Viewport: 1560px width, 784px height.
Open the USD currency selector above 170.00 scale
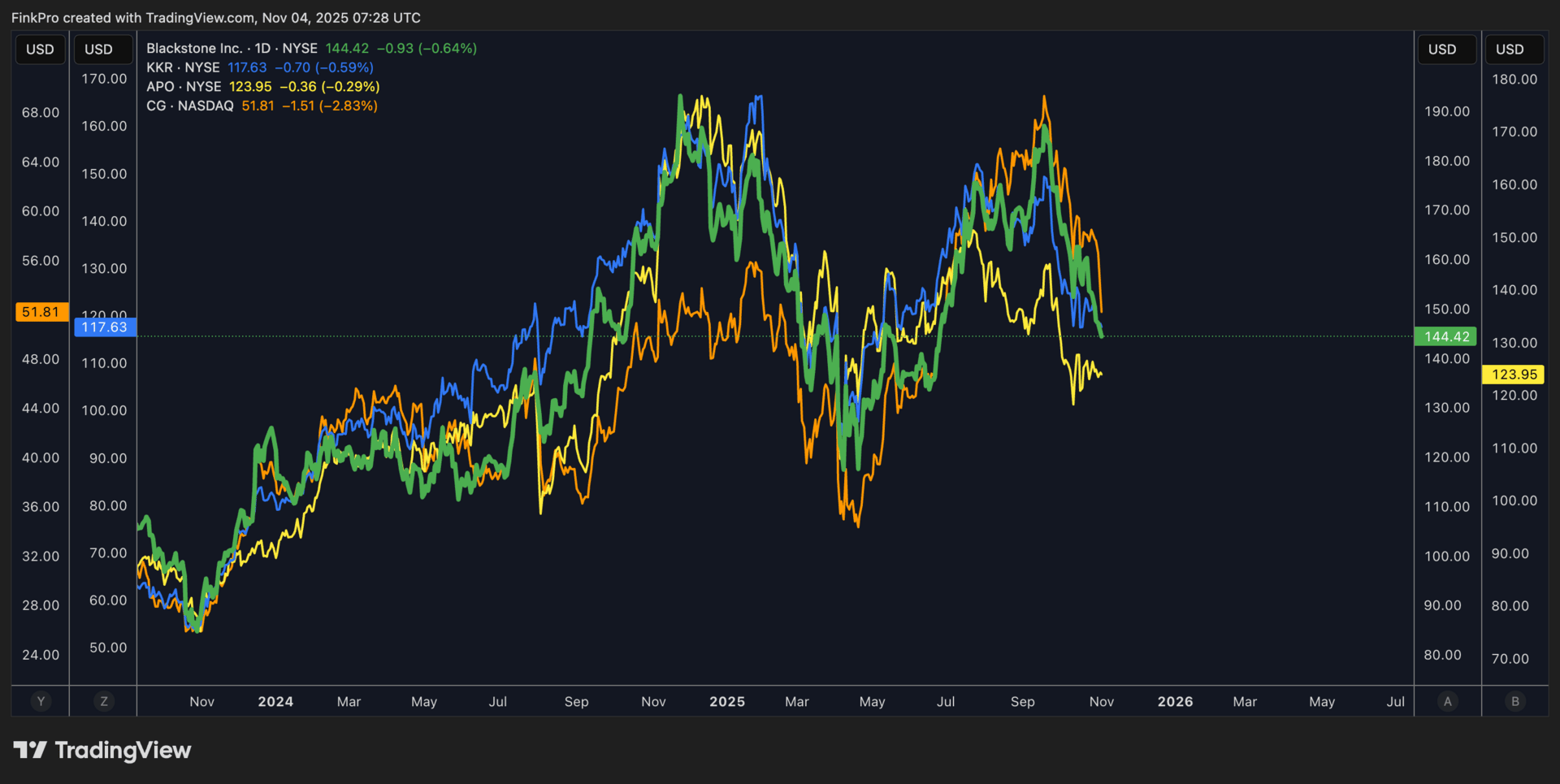[x=103, y=50]
